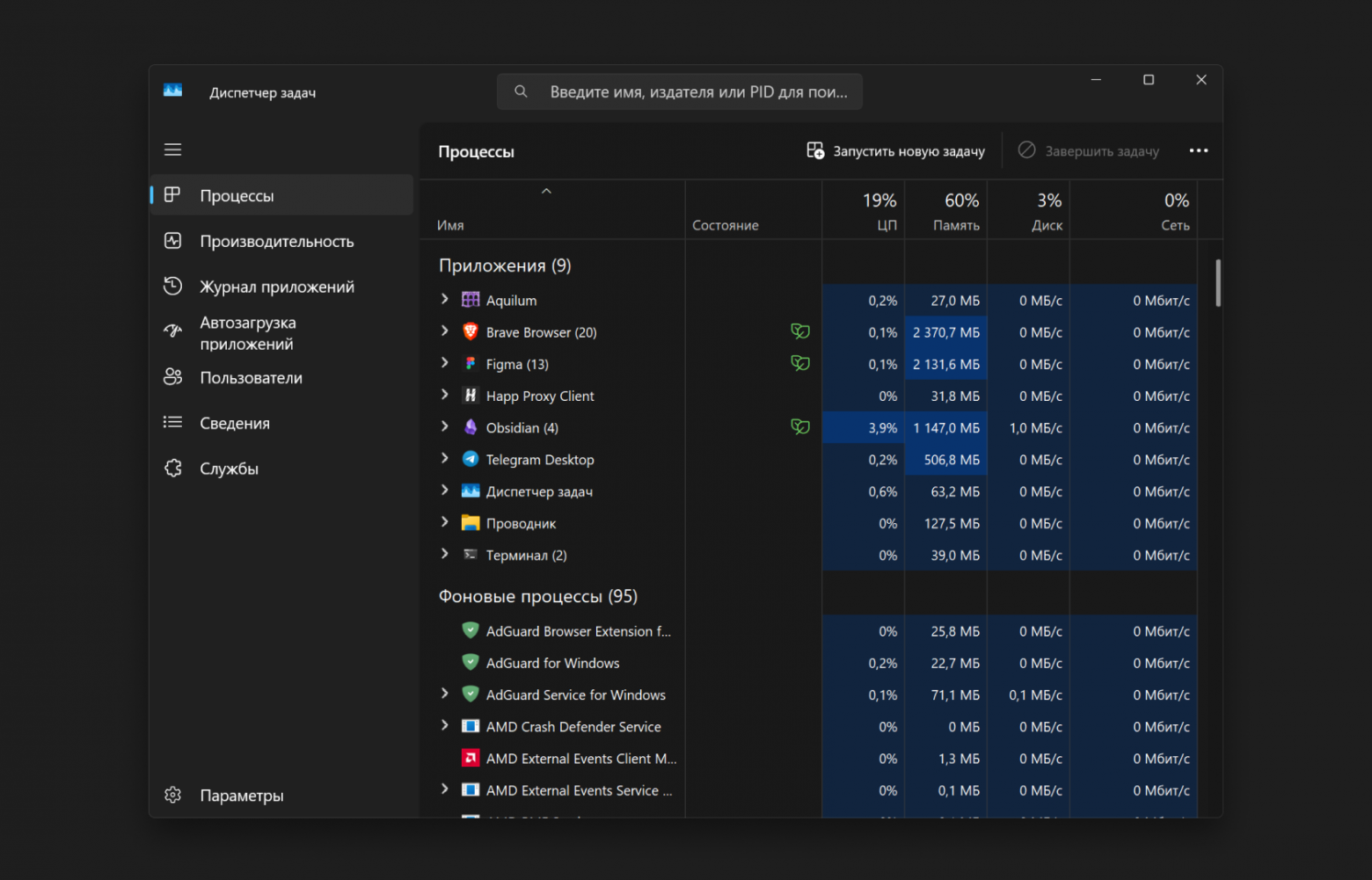1372x880 pixels.
Task: Expand the AMD Crash Defender Service group
Action: (444, 726)
